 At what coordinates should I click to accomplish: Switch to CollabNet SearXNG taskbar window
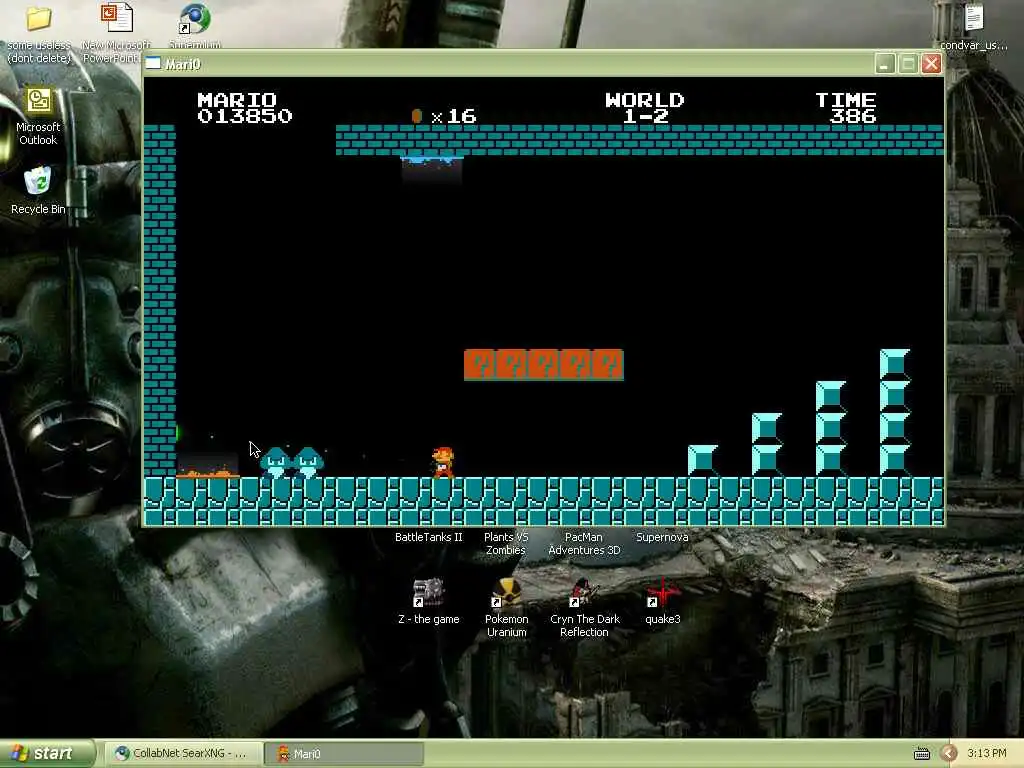(x=183, y=754)
